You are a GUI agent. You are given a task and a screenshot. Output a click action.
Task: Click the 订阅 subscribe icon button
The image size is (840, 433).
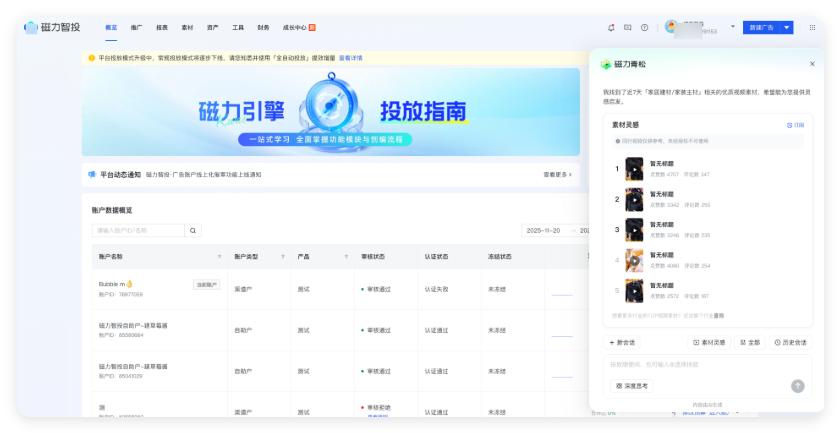pyautogui.click(x=796, y=125)
